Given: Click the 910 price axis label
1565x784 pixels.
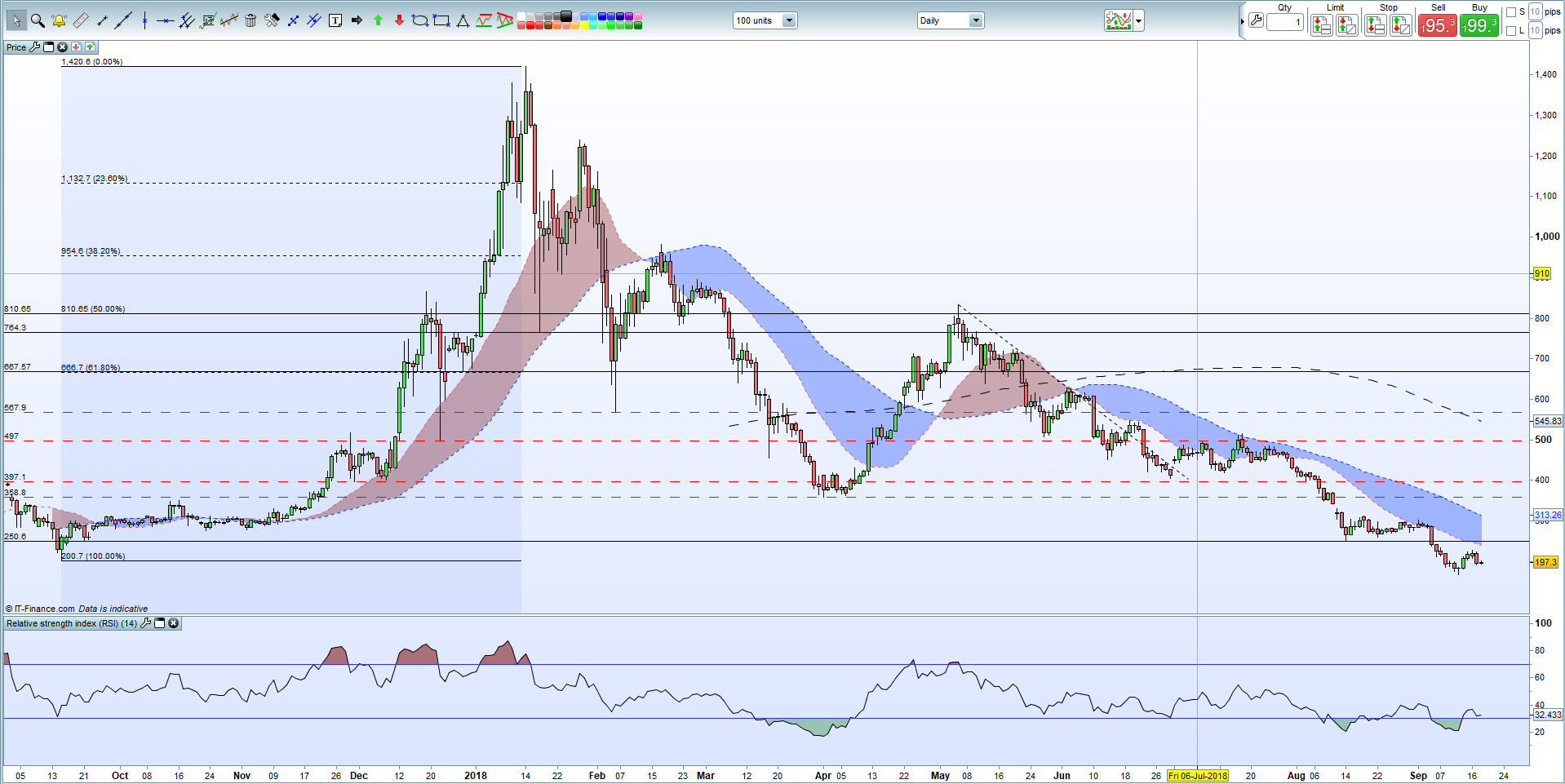Looking at the screenshot, I should [x=1541, y=273].
